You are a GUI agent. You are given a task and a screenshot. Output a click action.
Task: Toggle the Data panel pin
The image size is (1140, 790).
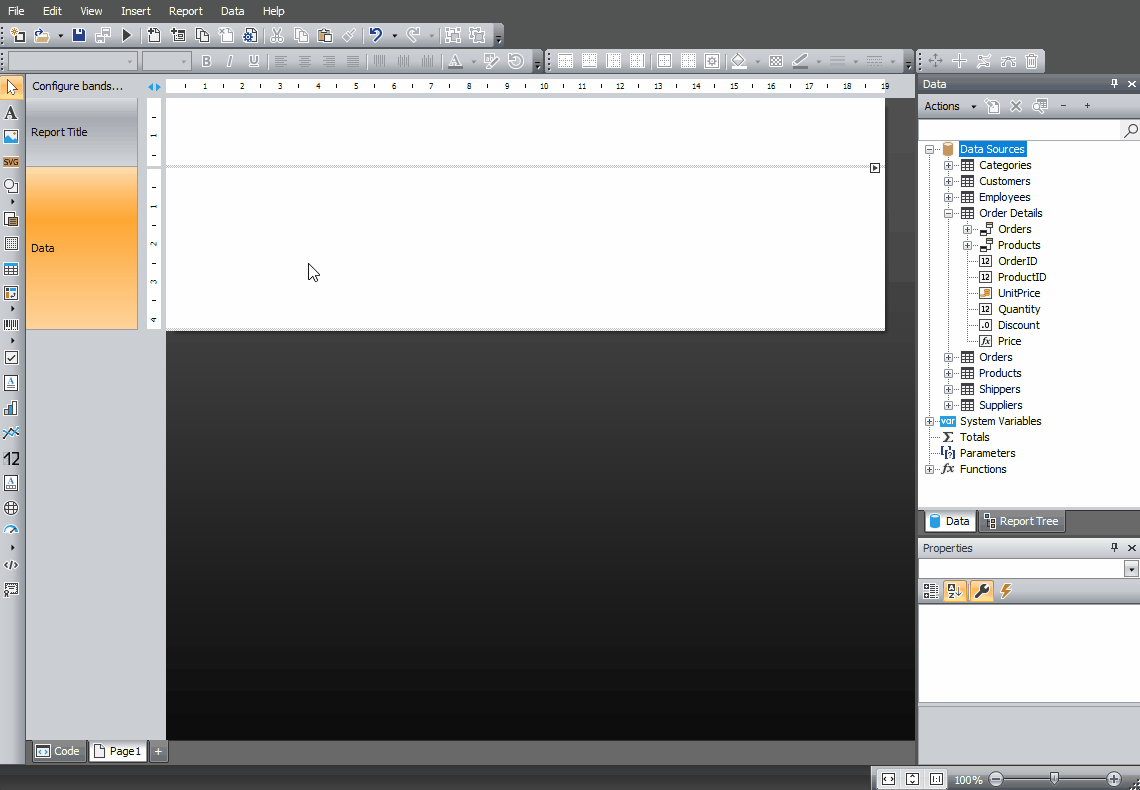[x=1114, y=84]
